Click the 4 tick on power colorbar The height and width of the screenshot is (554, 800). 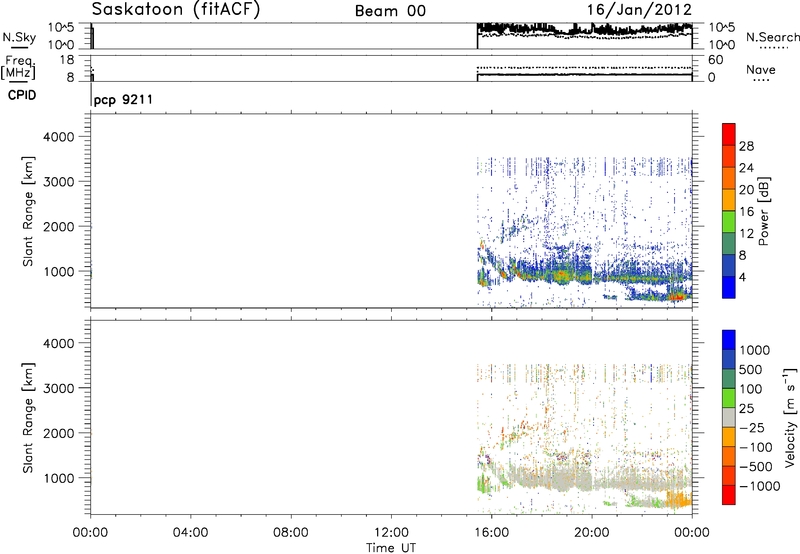click(742, 277)
